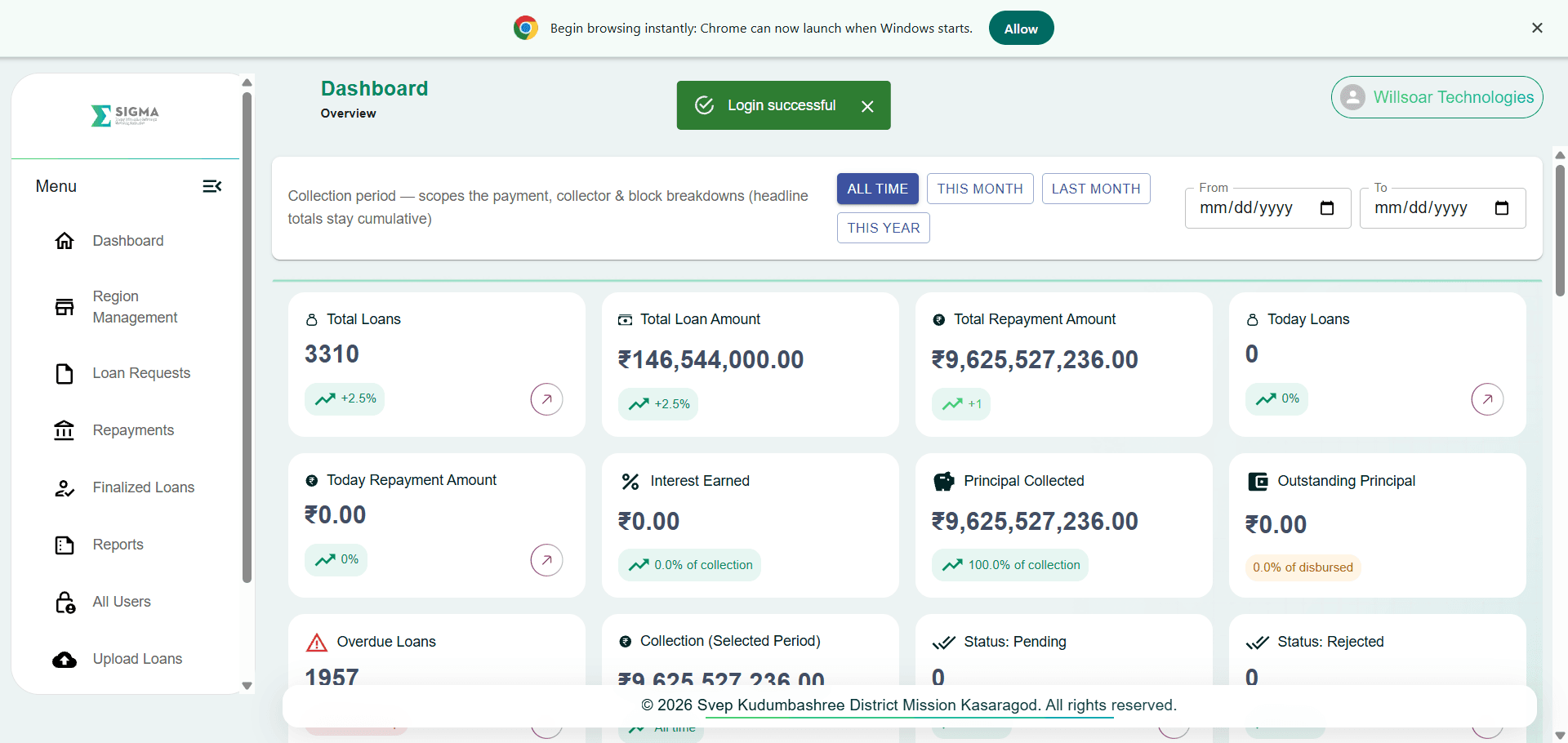Click the Reports document icon
This screenshot has height=743, width=1568.
[65, 545]
